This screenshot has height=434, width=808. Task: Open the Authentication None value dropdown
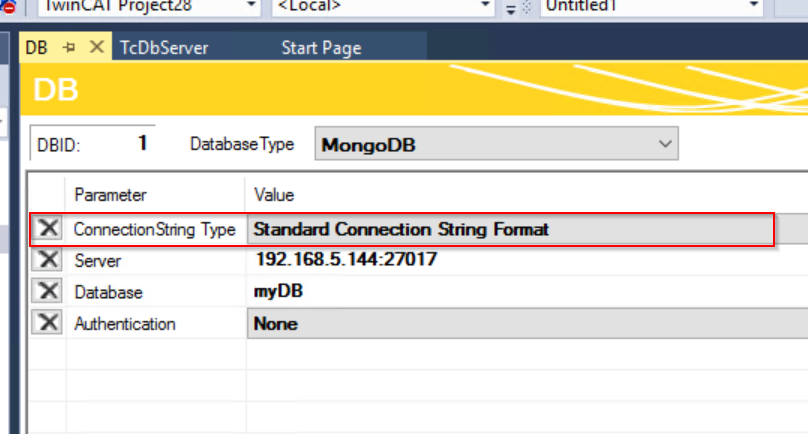tap(528, 324)
